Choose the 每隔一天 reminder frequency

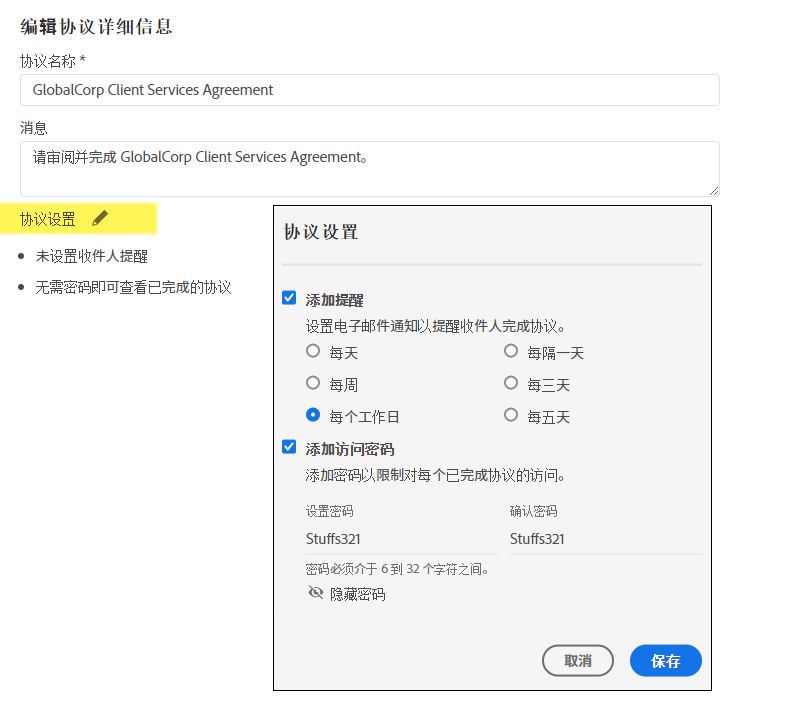tap(511, 351)
